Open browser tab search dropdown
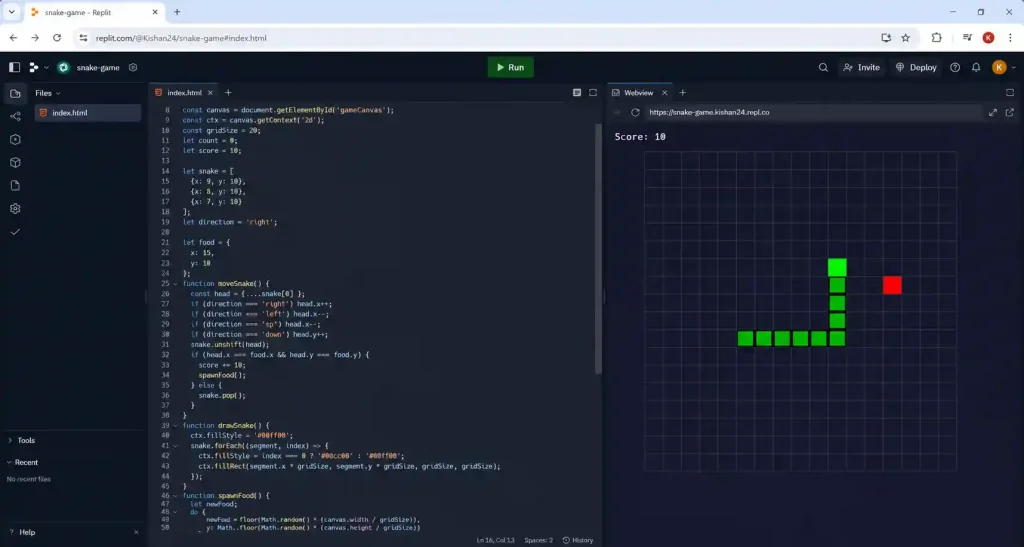 tap(11, 12)
